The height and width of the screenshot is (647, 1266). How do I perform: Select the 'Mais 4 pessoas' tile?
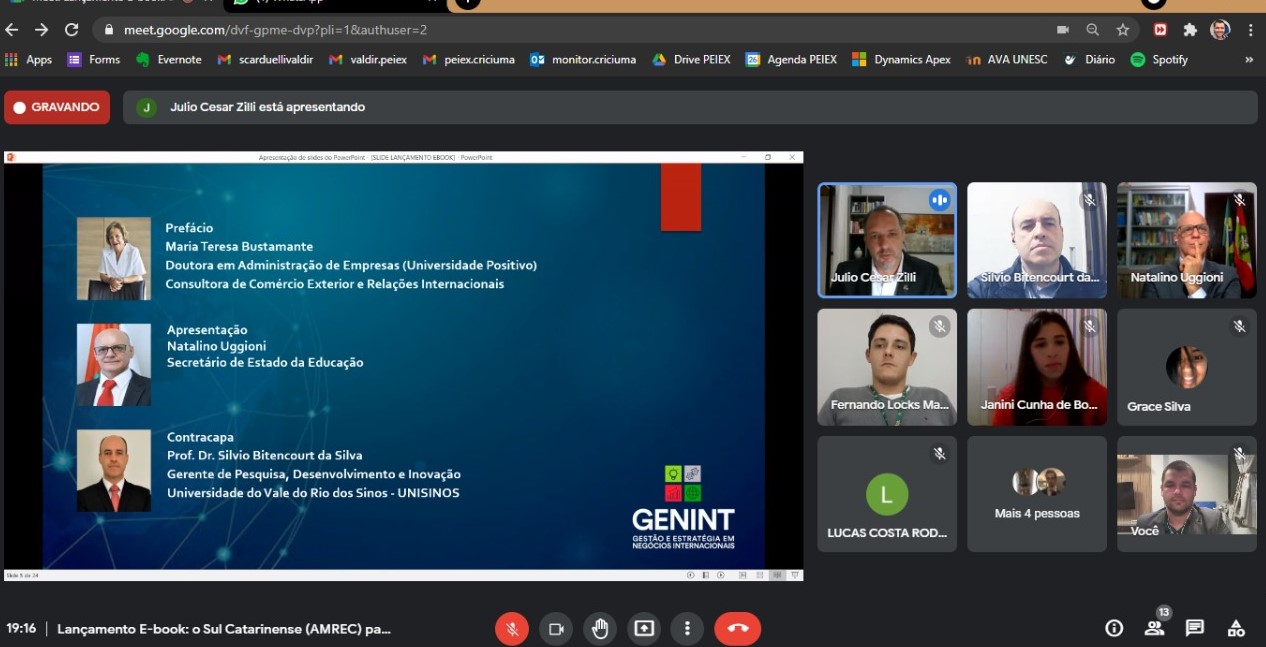[1036, 494]
